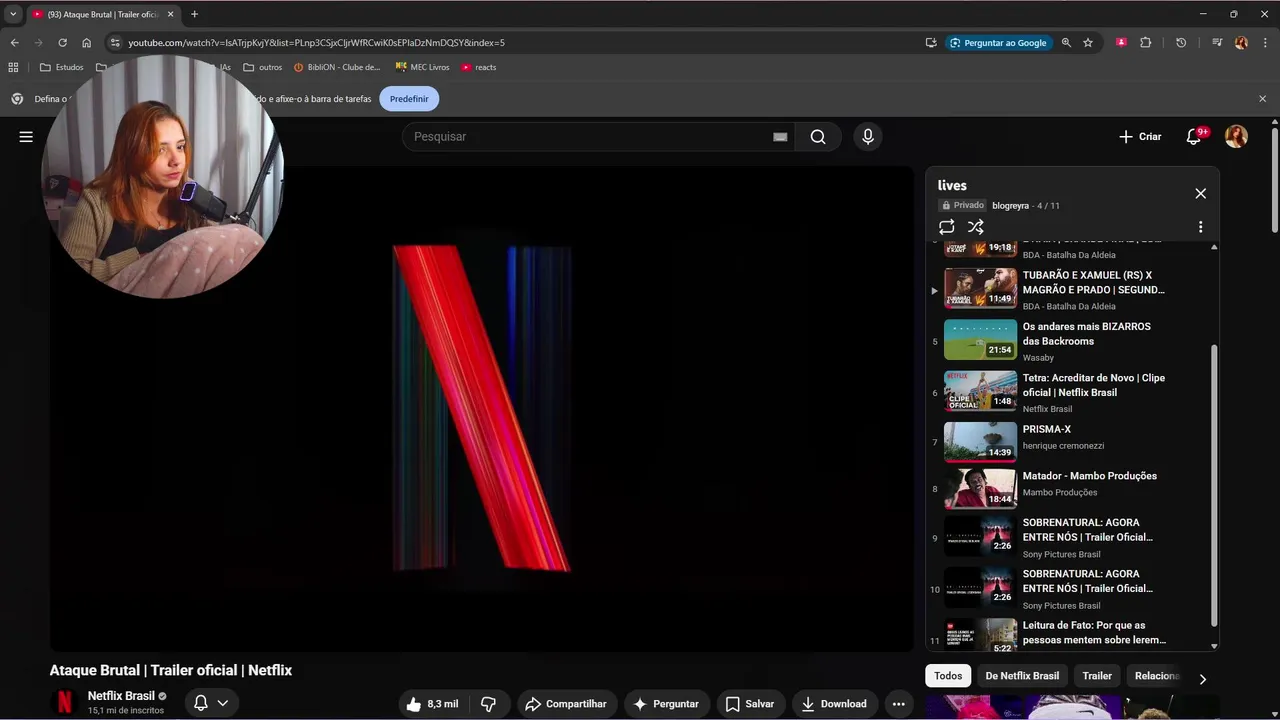Image resolution: width=1280 pixels, height=720 pixels.
Task: Dislike the video
Action: click(488, 704)
